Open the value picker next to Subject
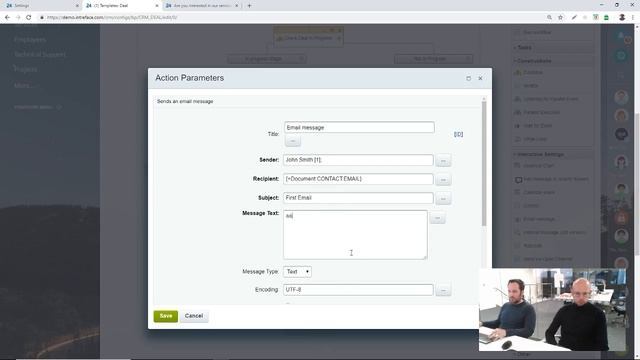Viewport: 640px width, 360px height. 443,199
